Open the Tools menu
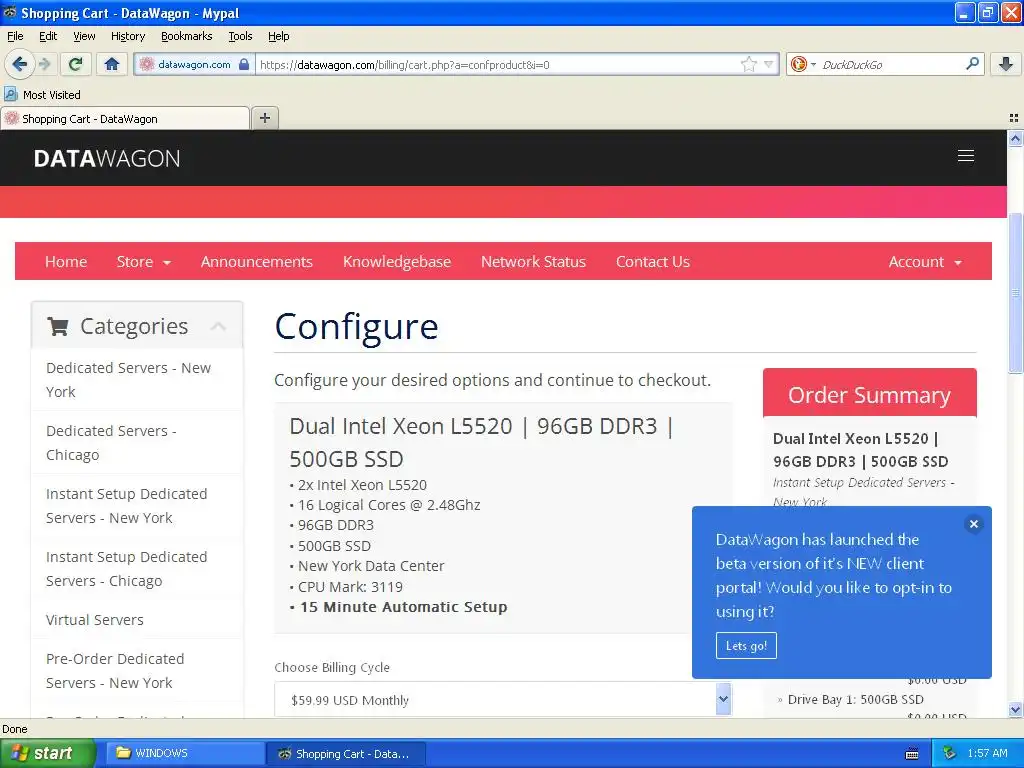The width and height of the screenshot is (1024, 768). [x=240, y=36]
